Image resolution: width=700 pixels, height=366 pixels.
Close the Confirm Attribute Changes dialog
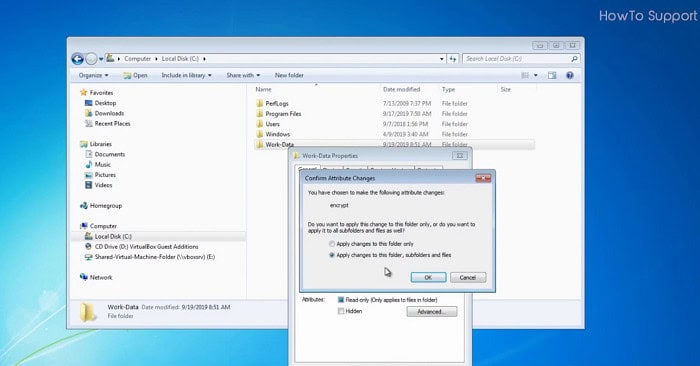click(x=483, y=179)
